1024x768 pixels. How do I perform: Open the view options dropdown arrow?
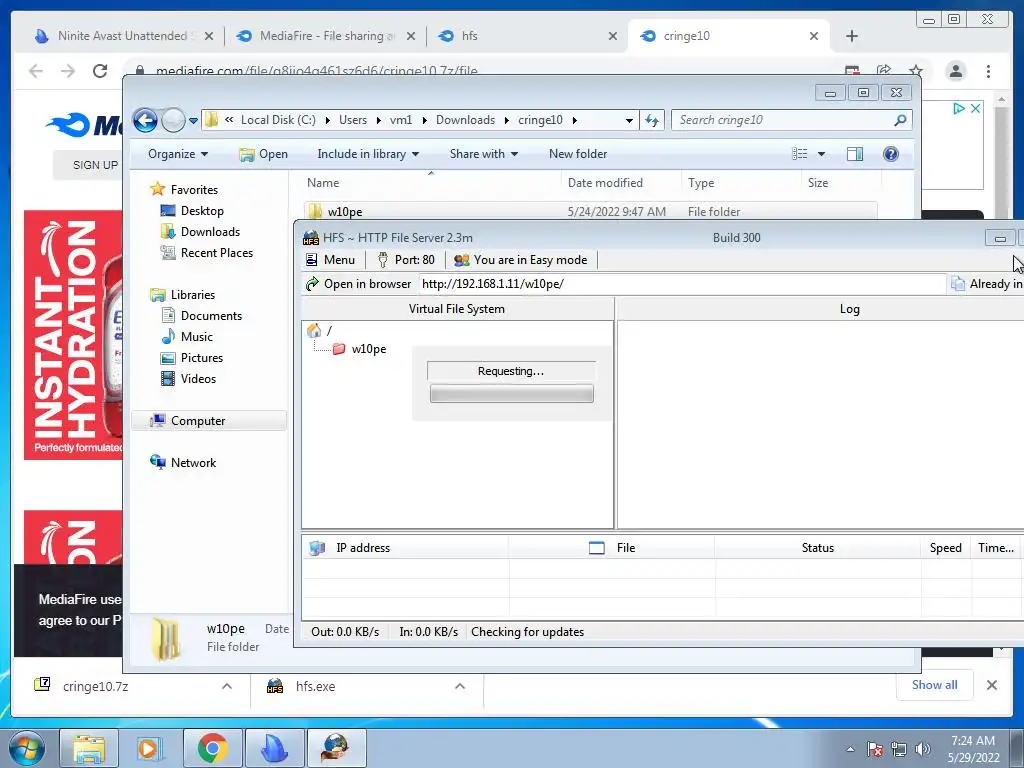coord(822,154)
